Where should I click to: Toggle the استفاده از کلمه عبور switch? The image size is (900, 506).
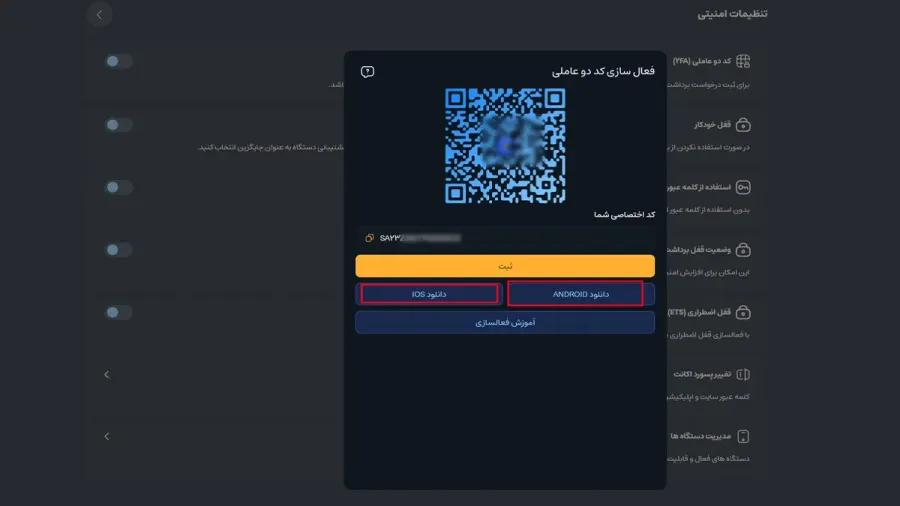tap(118, 187)
